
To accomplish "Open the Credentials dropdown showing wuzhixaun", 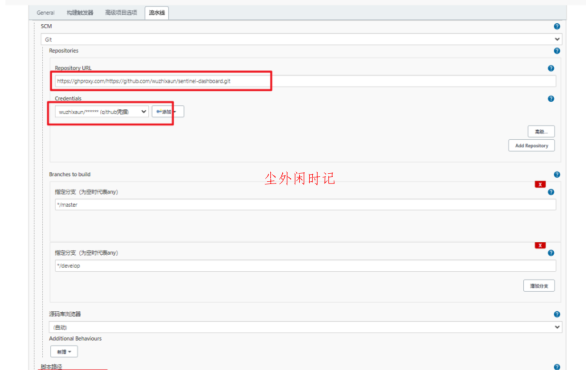I will (x=102, y=111).
